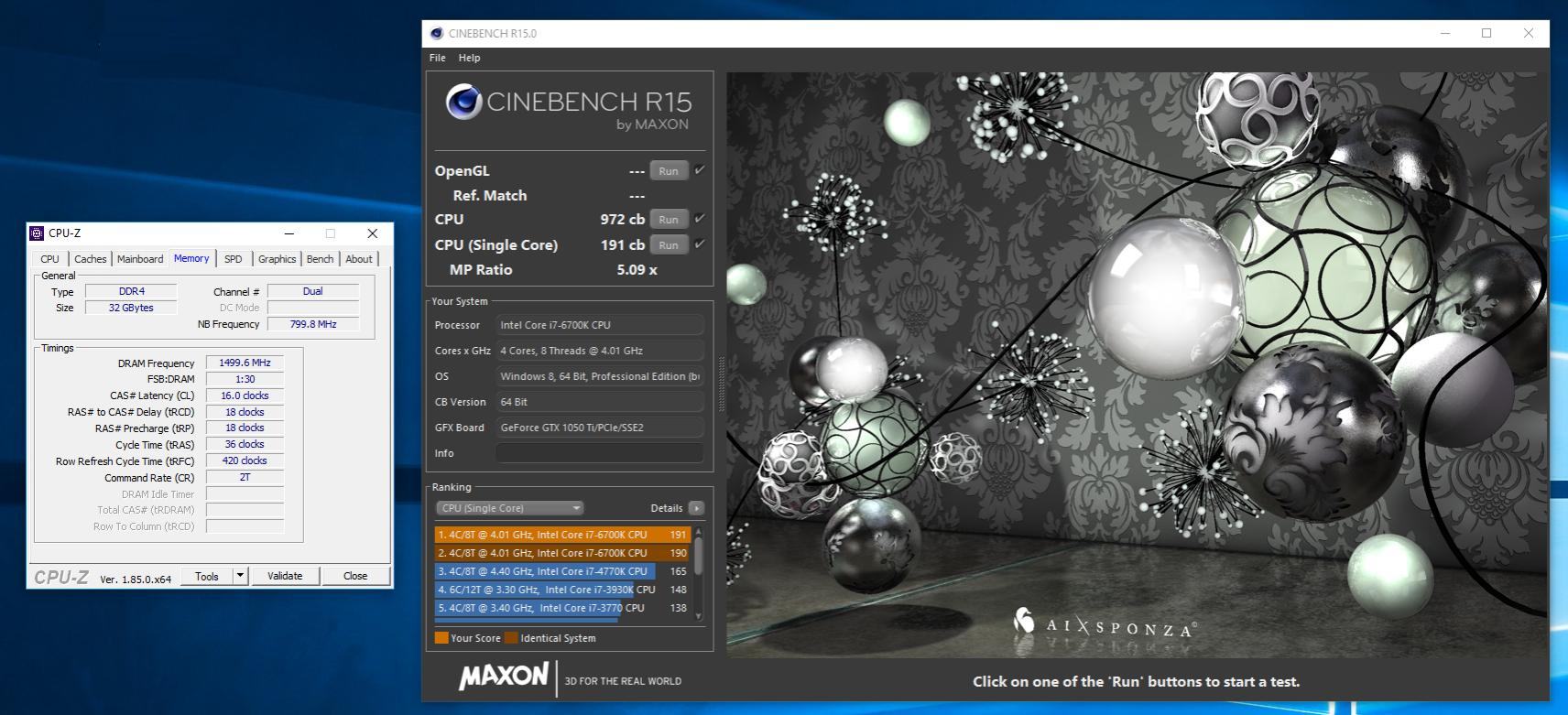Click the ranking scrollbar up arrow
Screen dimensions: 1568x715
click(x=699, y=531)
